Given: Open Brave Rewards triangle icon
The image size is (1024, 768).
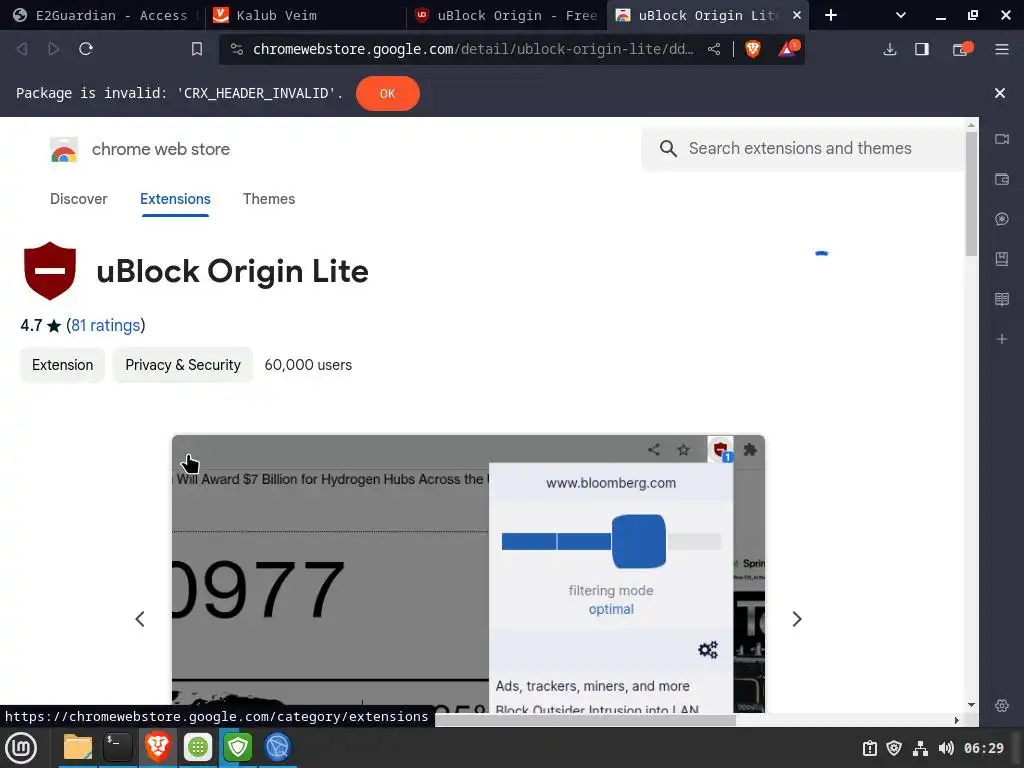Looking at the screenshot, I should 788,48.
